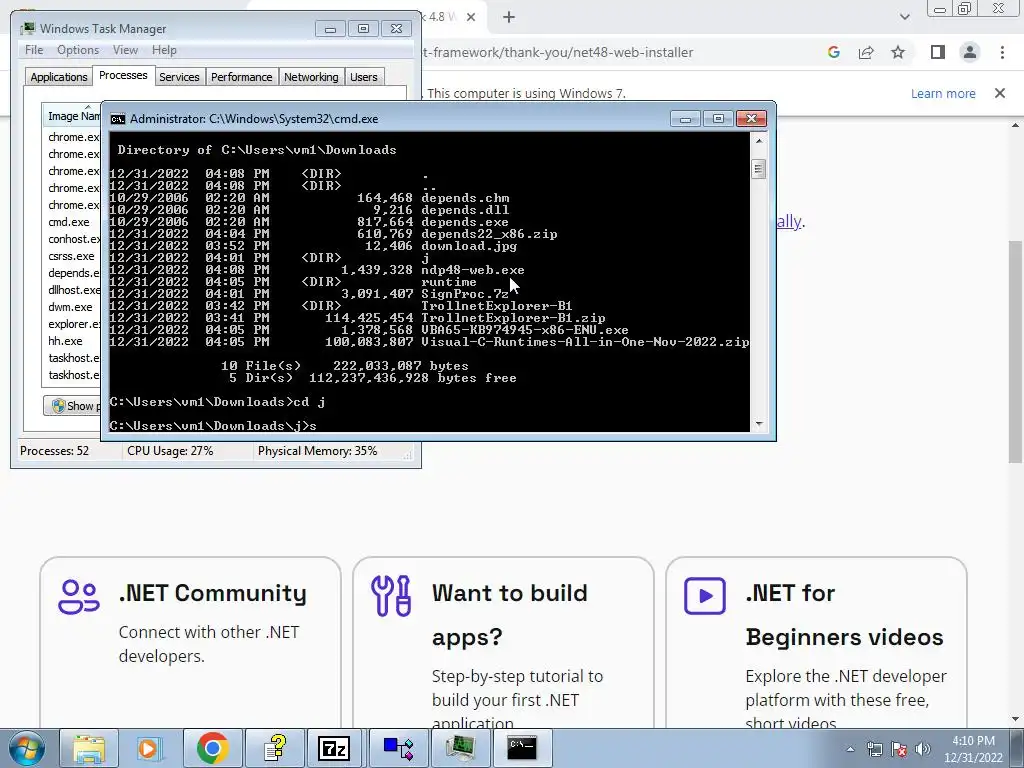Switch to the Performance tab
1024x768 pixels.
pos(242,77)
